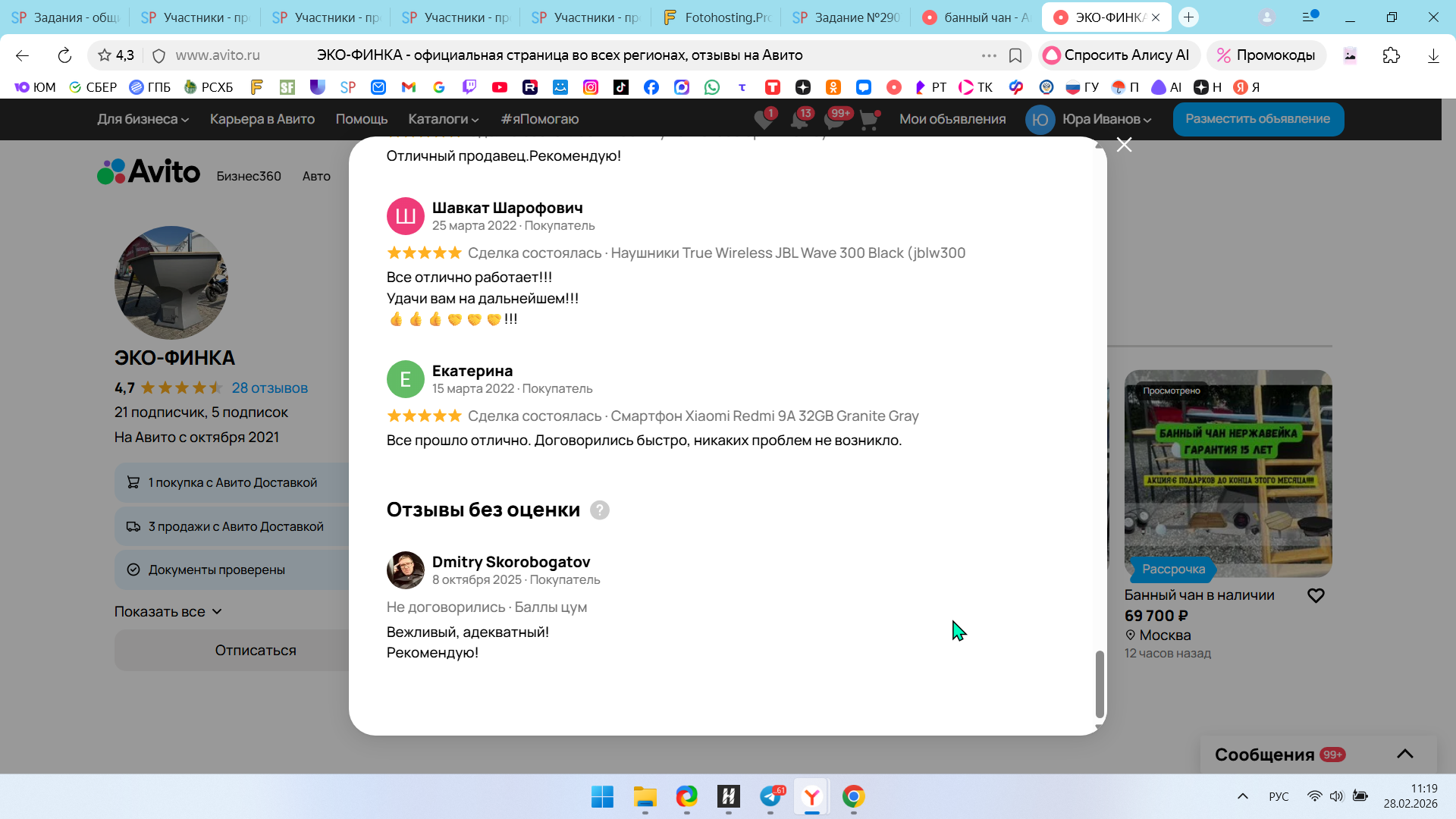The height and width of the screenshot is (819, 1456).
Task: Close the reviews popup with X icon
Action: [1124, 145]
